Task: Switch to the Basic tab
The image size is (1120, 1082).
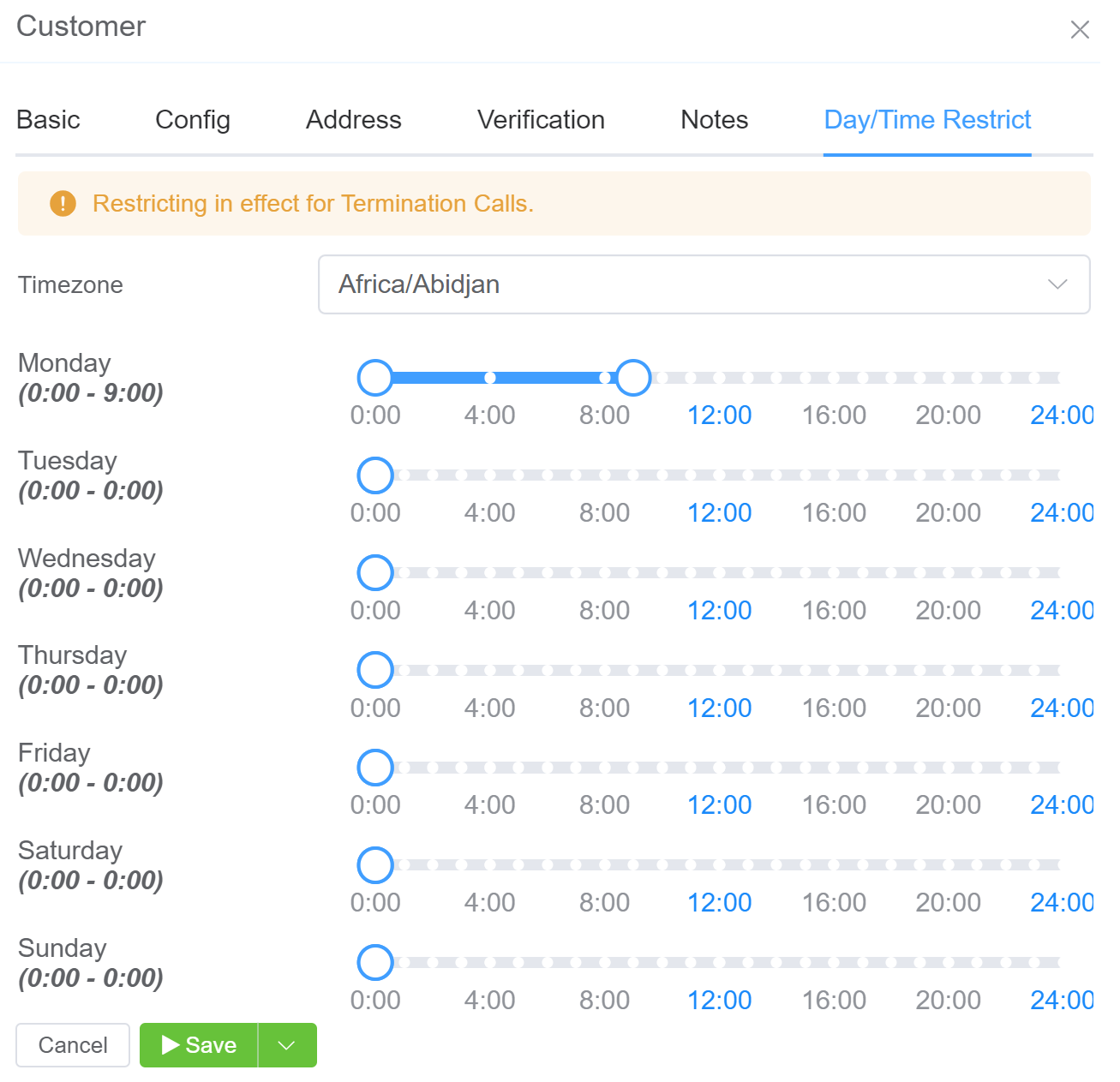Action: pos(48,120)
